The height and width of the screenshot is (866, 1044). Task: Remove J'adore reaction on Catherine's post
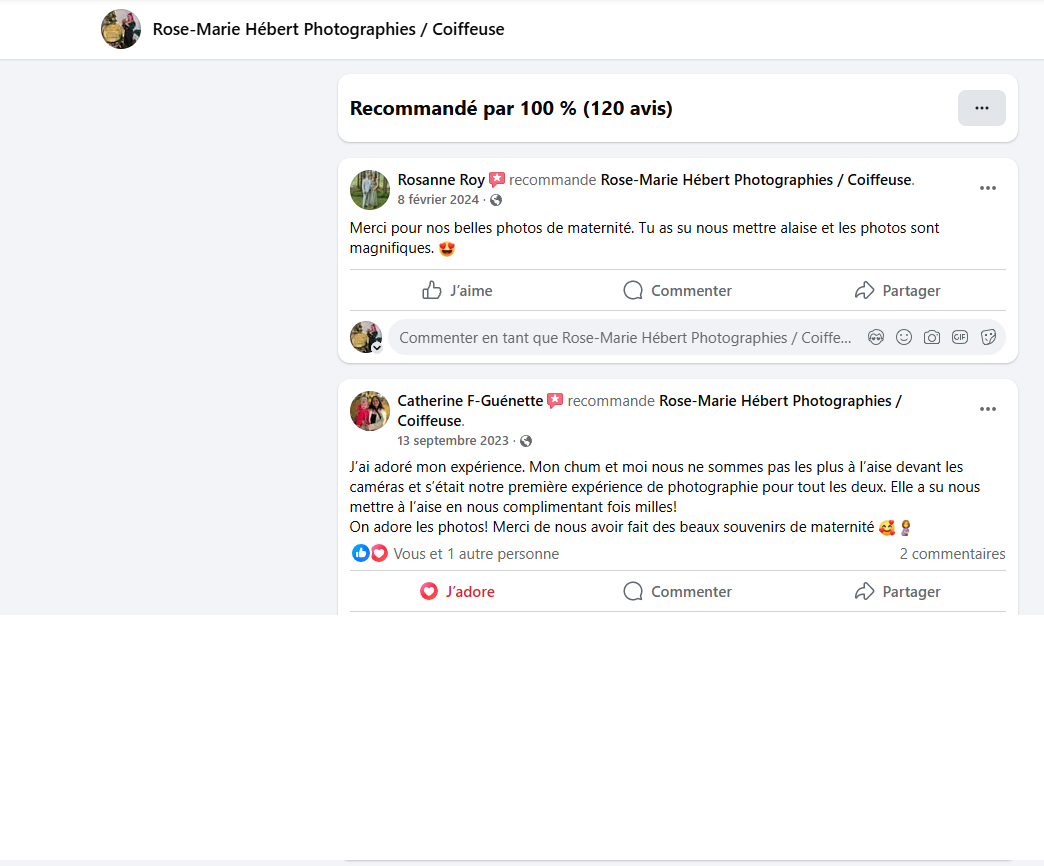457,591
